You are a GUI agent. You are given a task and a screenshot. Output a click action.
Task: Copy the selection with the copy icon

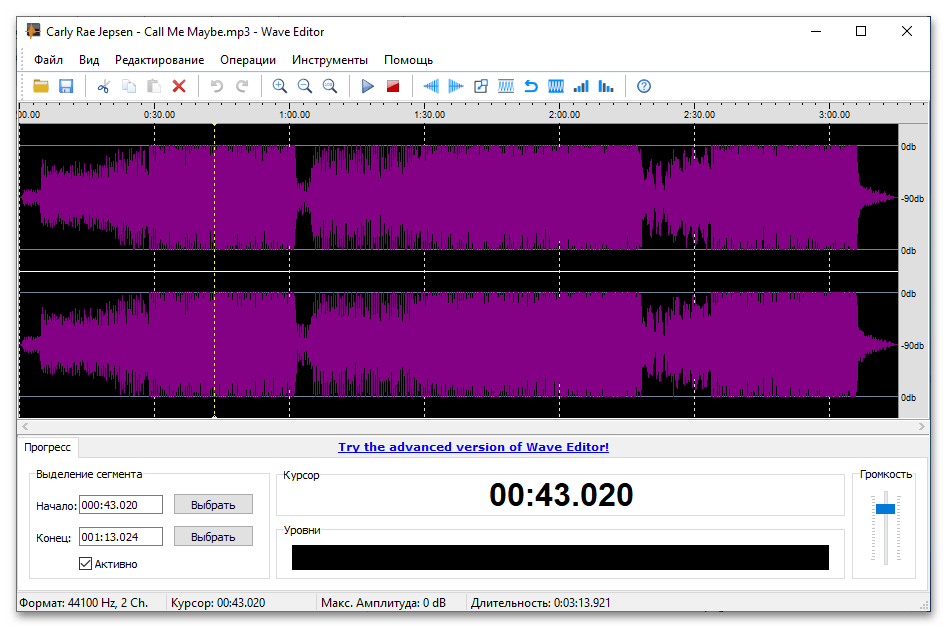pyautogui.click(x=129, y=86)
